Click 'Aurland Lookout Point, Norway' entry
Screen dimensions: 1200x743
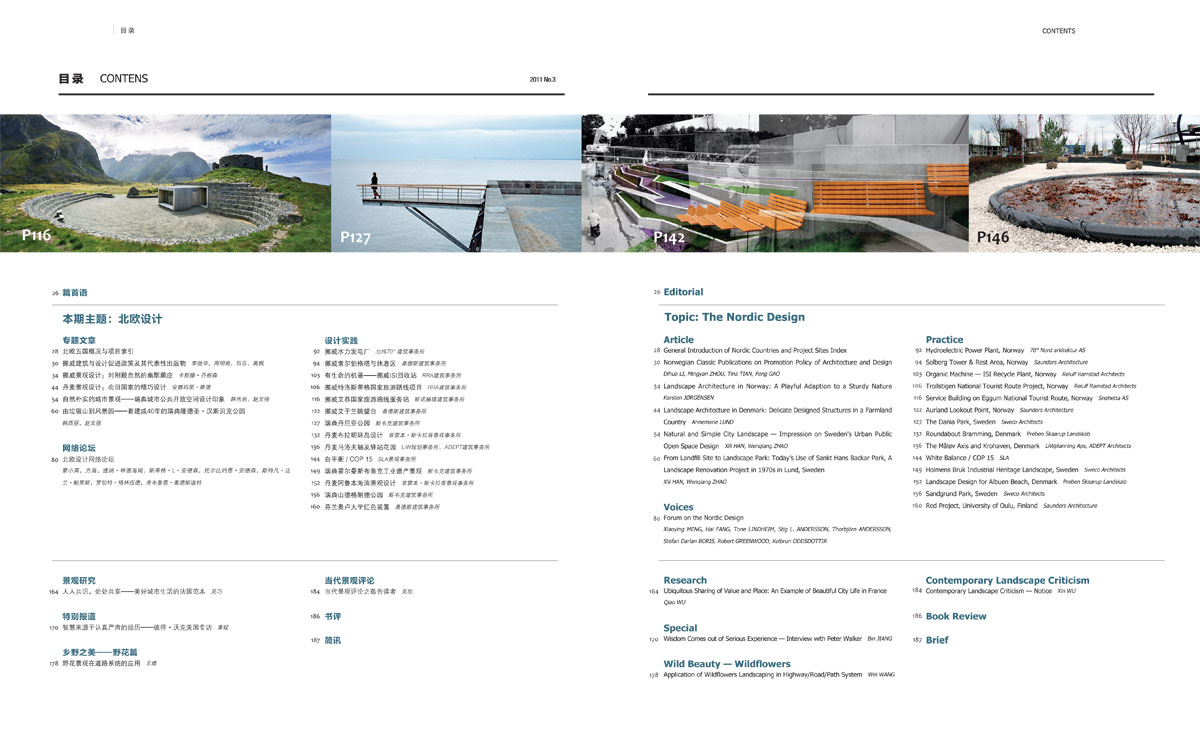coord(970,410)
